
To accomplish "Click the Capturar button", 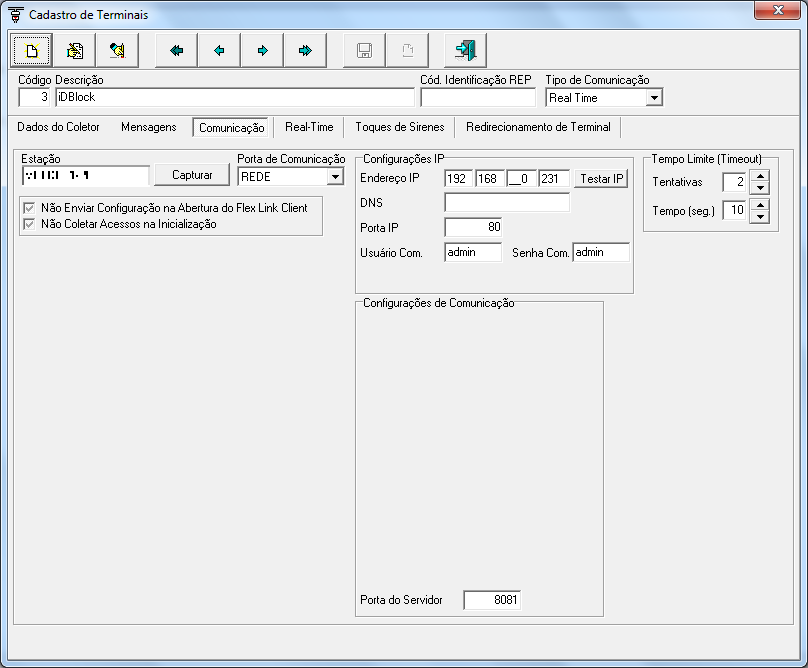I will (x=192, y=175).
